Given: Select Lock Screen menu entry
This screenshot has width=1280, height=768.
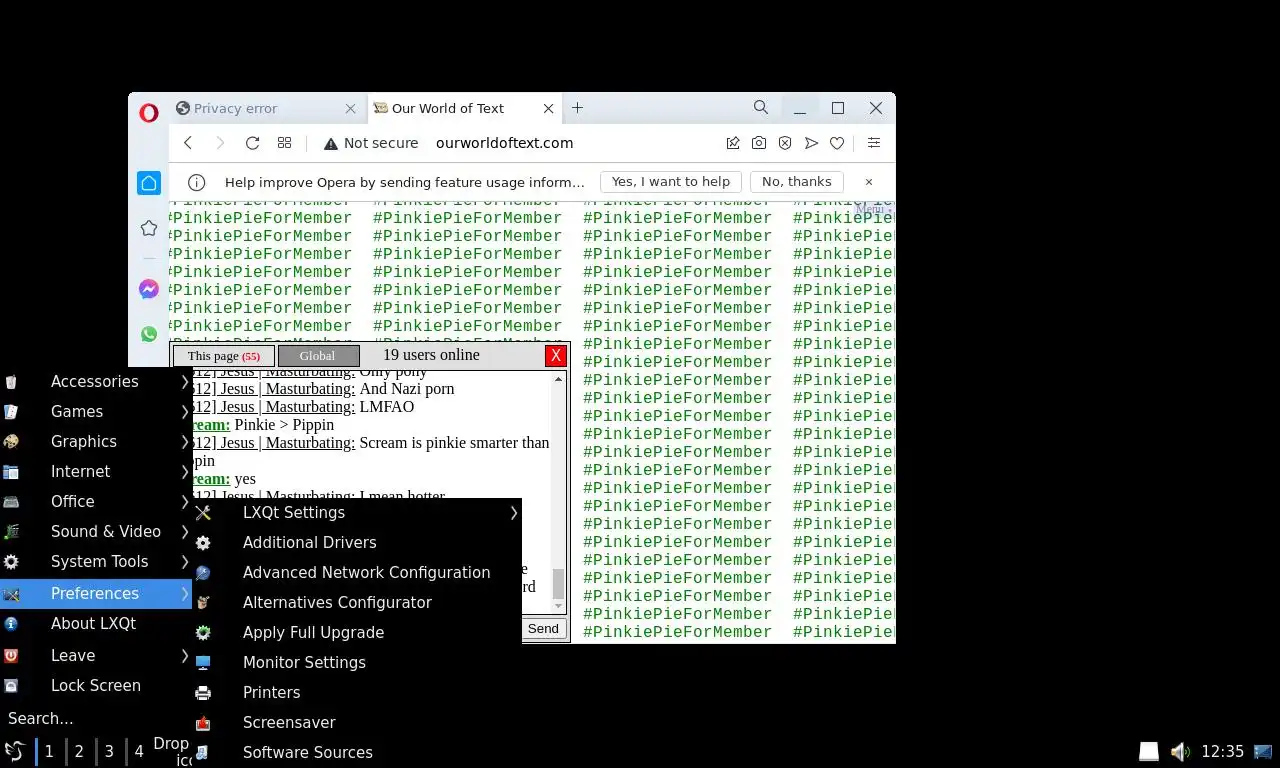Looking at the screenshot, I should (x=96, y=686).
